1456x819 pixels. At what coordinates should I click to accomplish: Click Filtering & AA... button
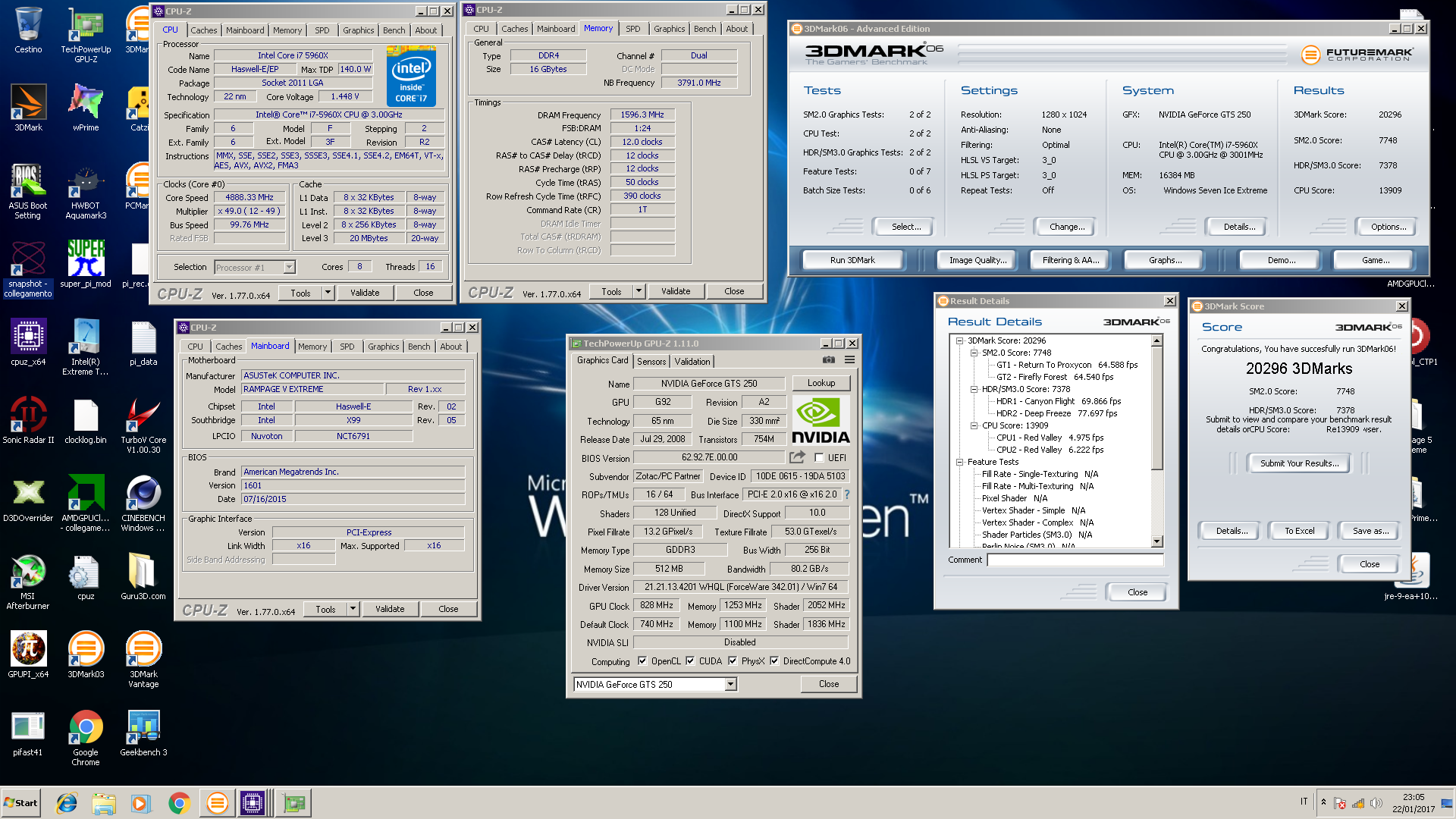click(1070, 260)
